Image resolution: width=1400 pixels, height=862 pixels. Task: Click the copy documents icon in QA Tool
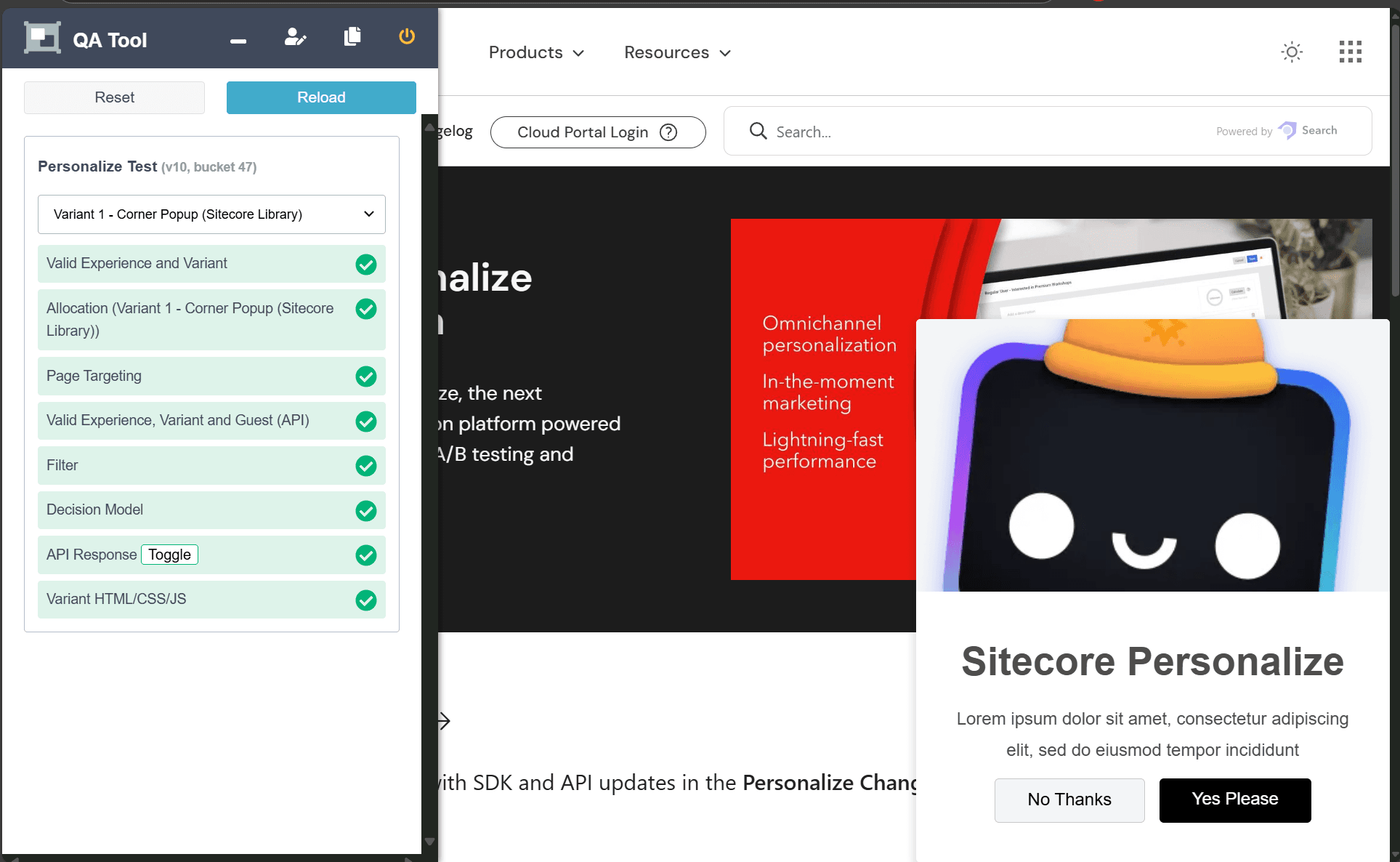tap(352, 36)
